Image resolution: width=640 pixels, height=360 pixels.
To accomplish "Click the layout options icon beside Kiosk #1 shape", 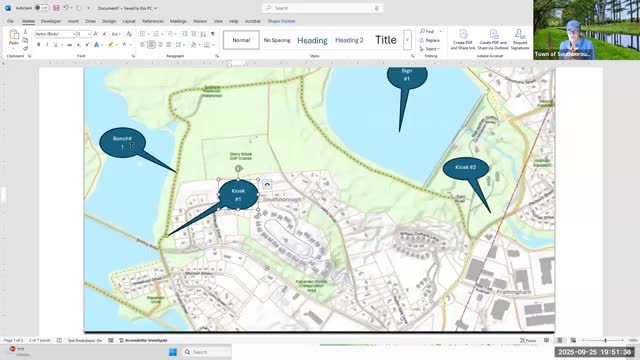I will [267, 184].
